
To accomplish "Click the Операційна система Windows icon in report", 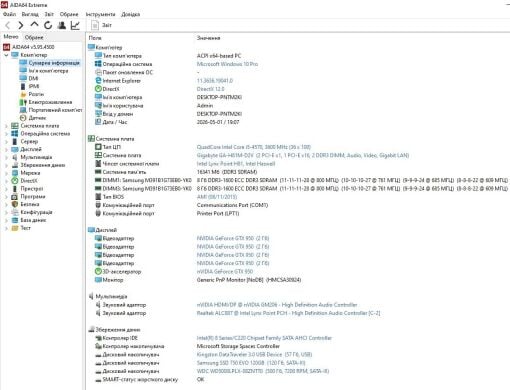I will point(98,64).
